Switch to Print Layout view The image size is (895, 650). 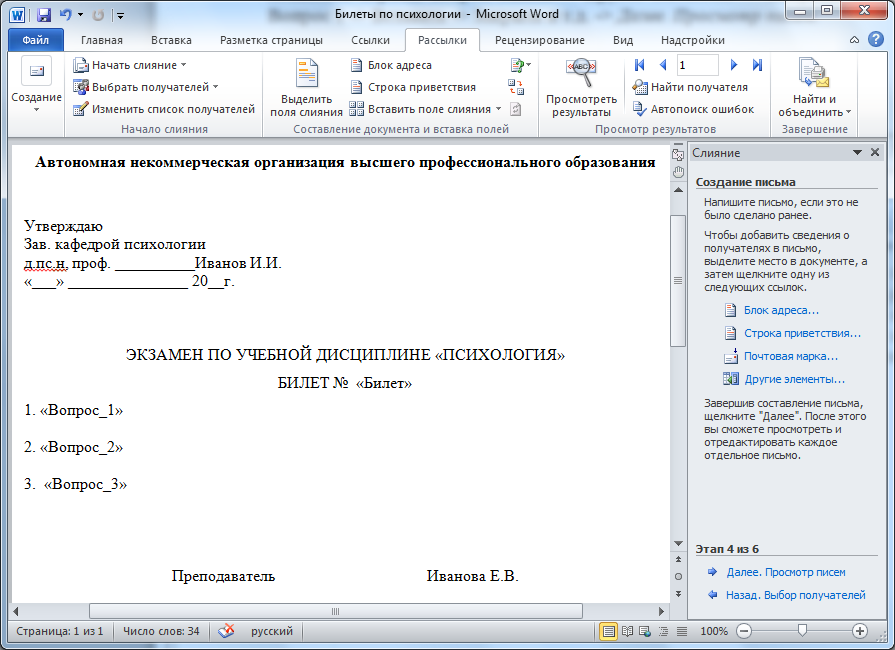click(x=608, y=632)
